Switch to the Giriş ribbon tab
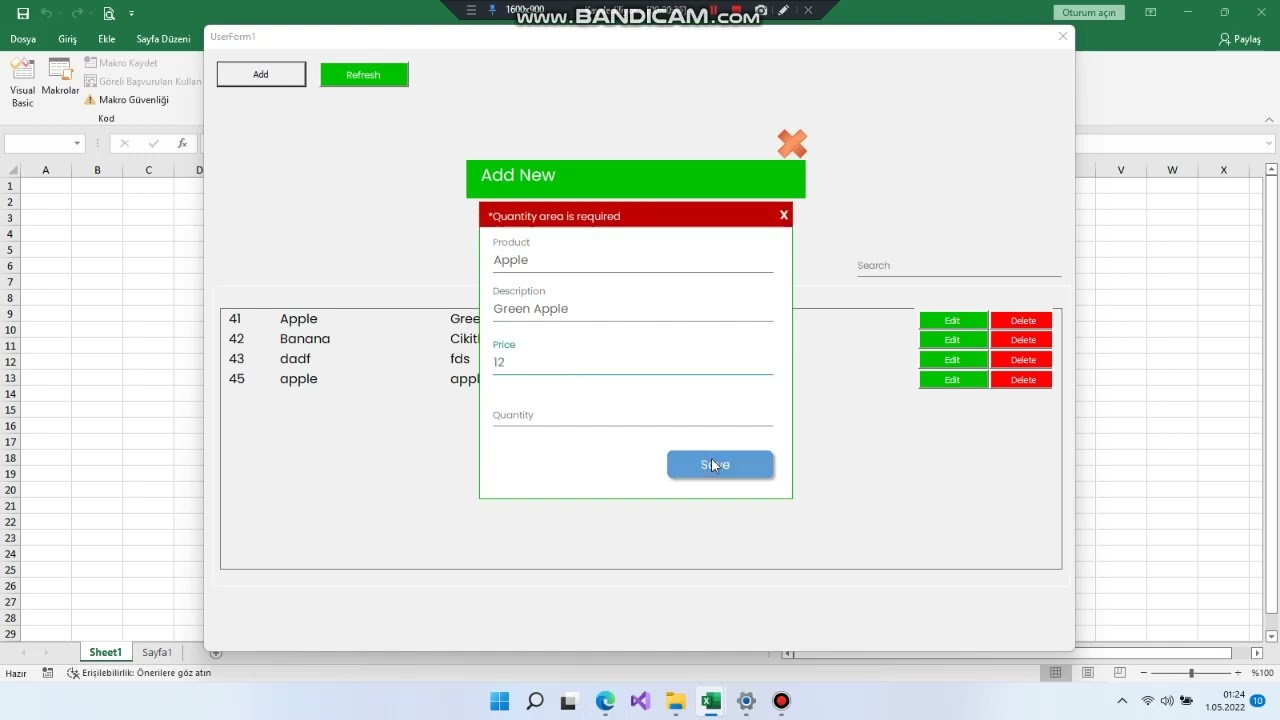The height and width of the screenshot is (720, 1280). coord(67,39)
